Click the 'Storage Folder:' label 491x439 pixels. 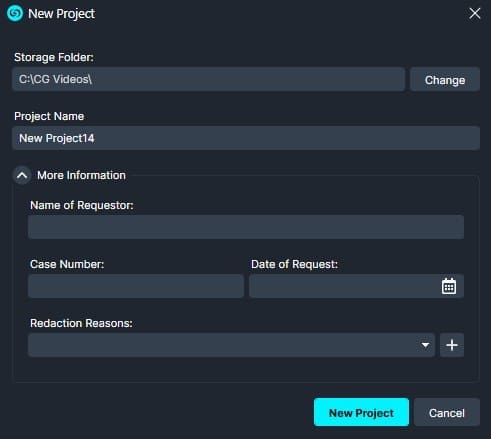(54, 57)
